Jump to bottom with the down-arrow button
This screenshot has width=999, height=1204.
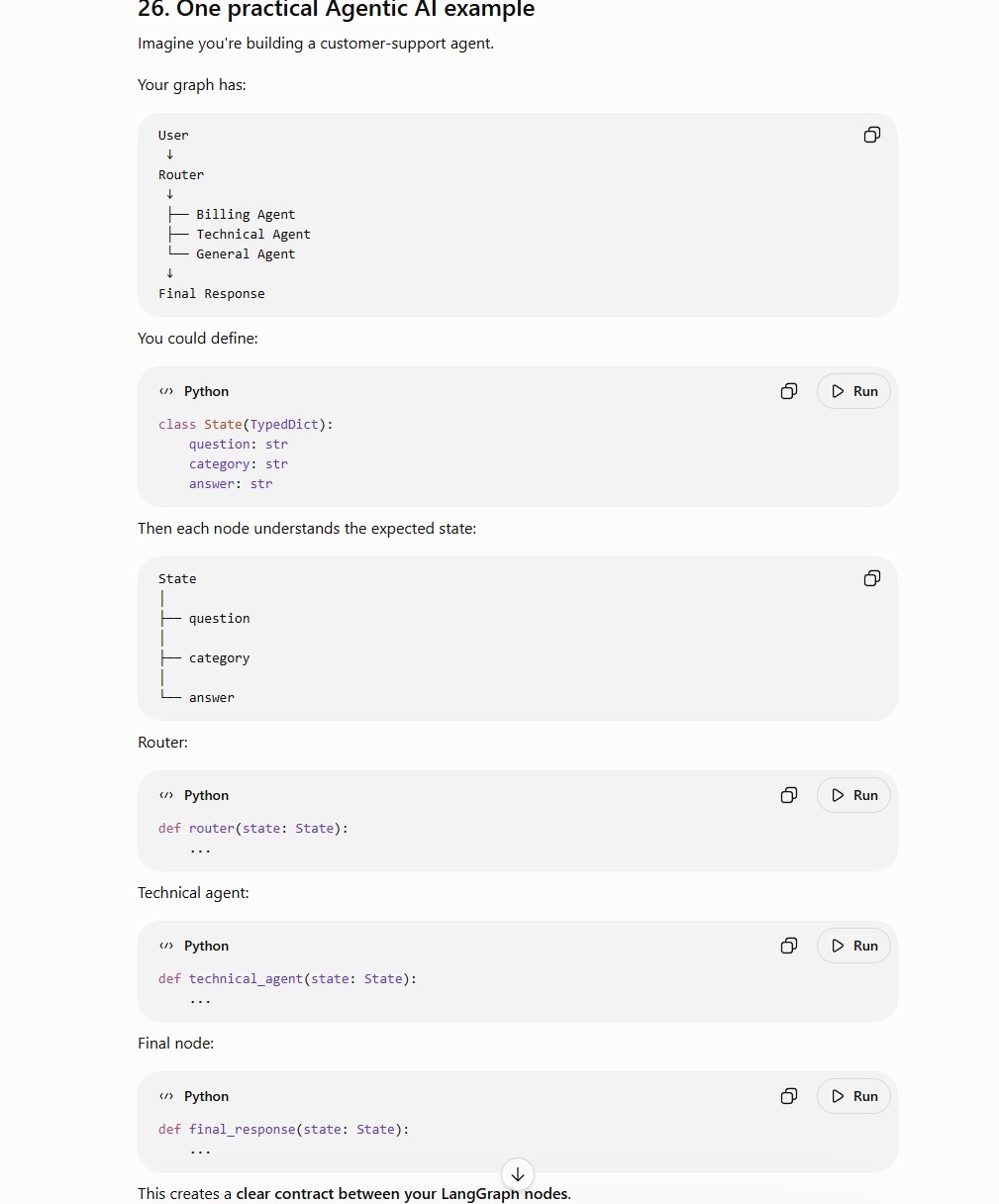point(518,1174)
